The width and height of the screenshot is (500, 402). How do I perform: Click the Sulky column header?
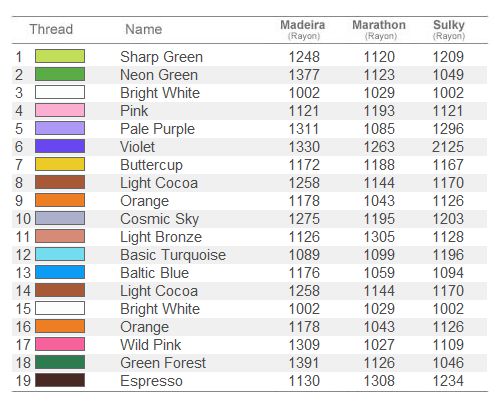coord(449,29)
